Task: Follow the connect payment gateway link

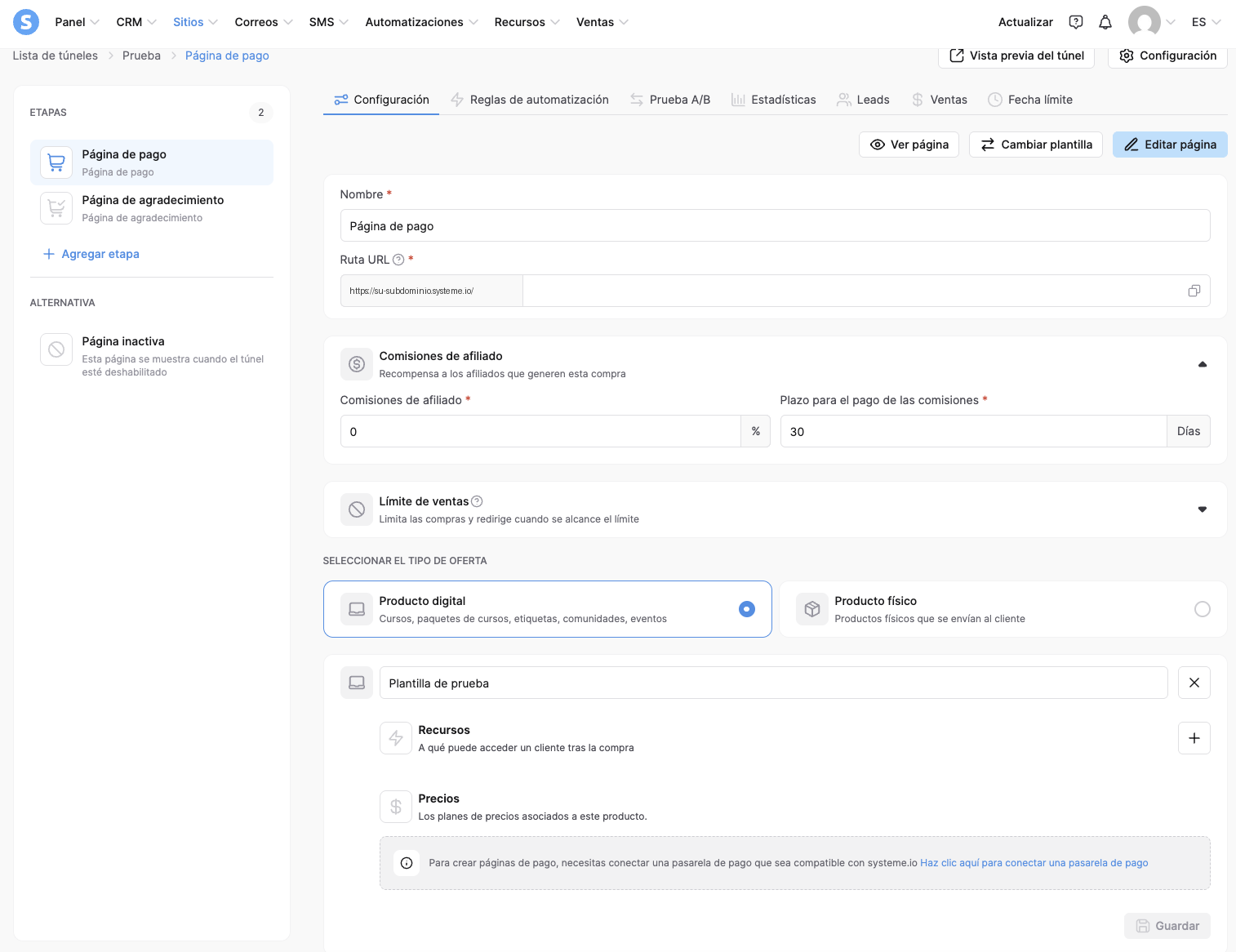Action: click(x=1034, y=863)
